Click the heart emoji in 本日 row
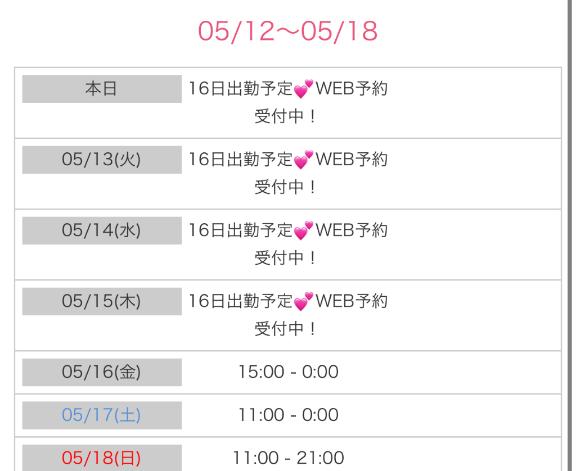The width and height of the screenshot is (576, 471). (x=303, y=89)
